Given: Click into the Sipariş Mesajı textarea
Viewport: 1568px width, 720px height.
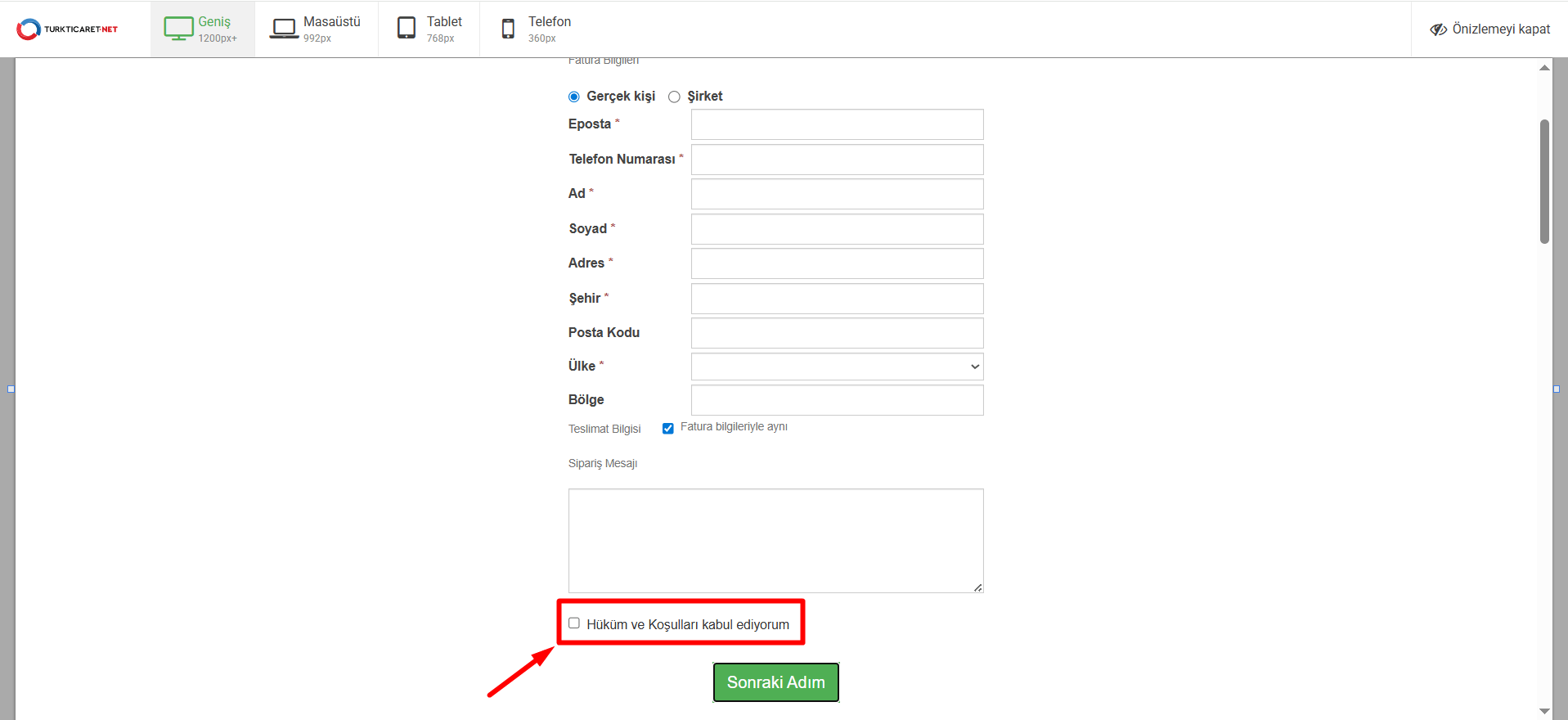Looking at the screenshot, I should 775,540.
